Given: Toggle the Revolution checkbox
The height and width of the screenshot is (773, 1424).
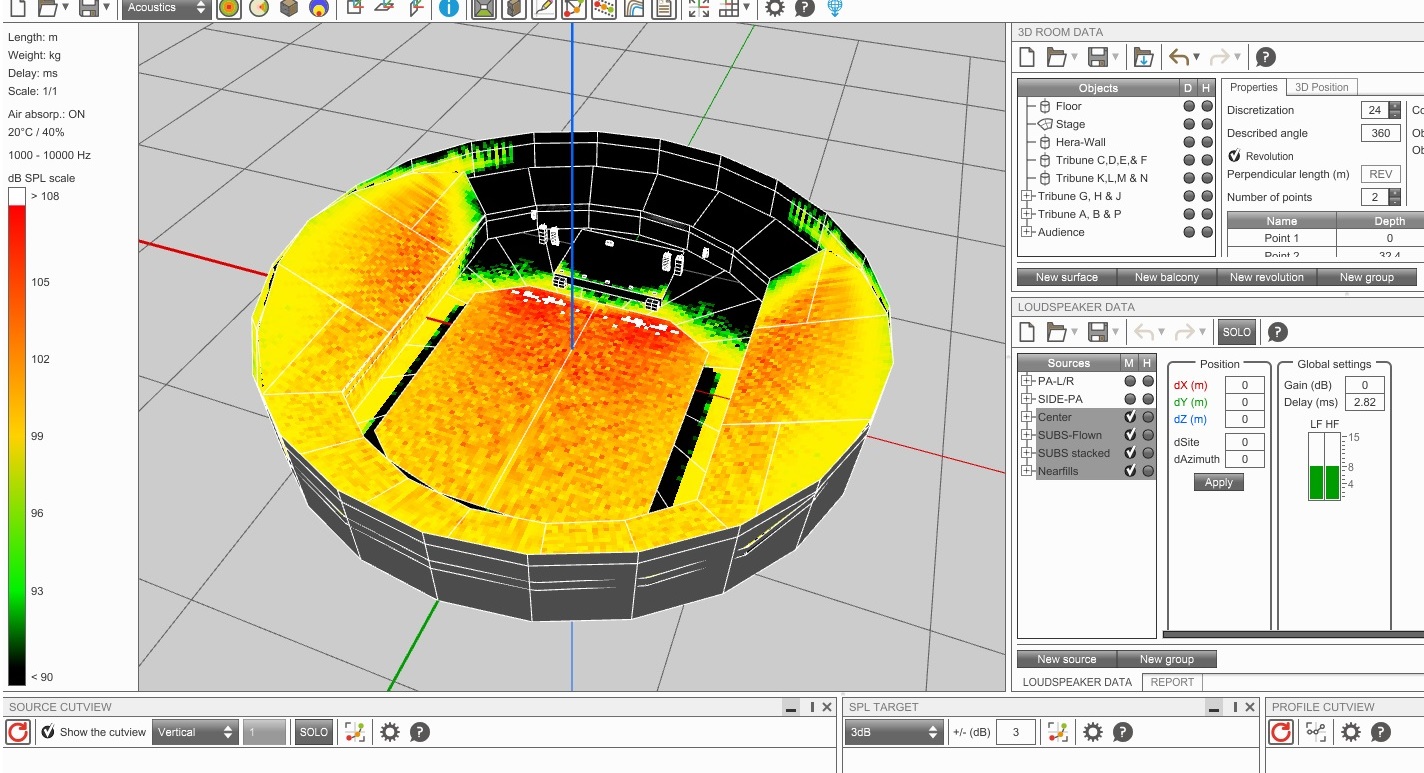Looking at the screenshot, I should tap(1234, 156).
